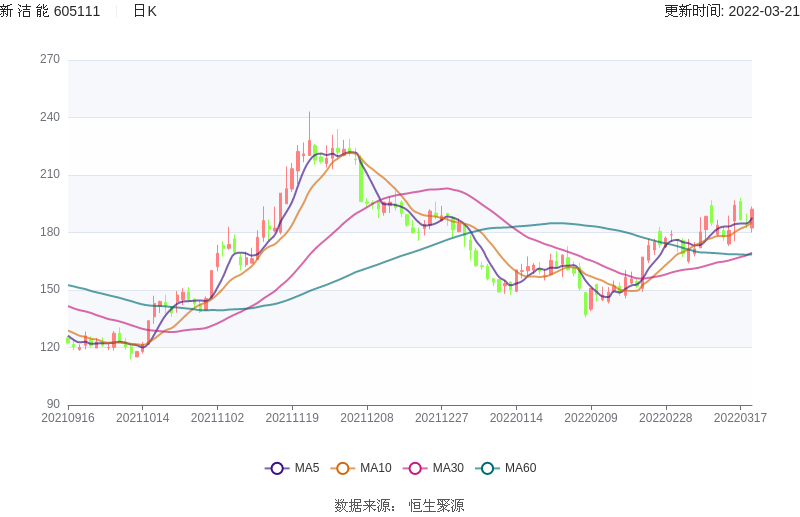This screenshot has height=517, width=800.
Task: Click the orange MA10 legend circle marker
Action: pyautogui.click(x=343, y=468)
